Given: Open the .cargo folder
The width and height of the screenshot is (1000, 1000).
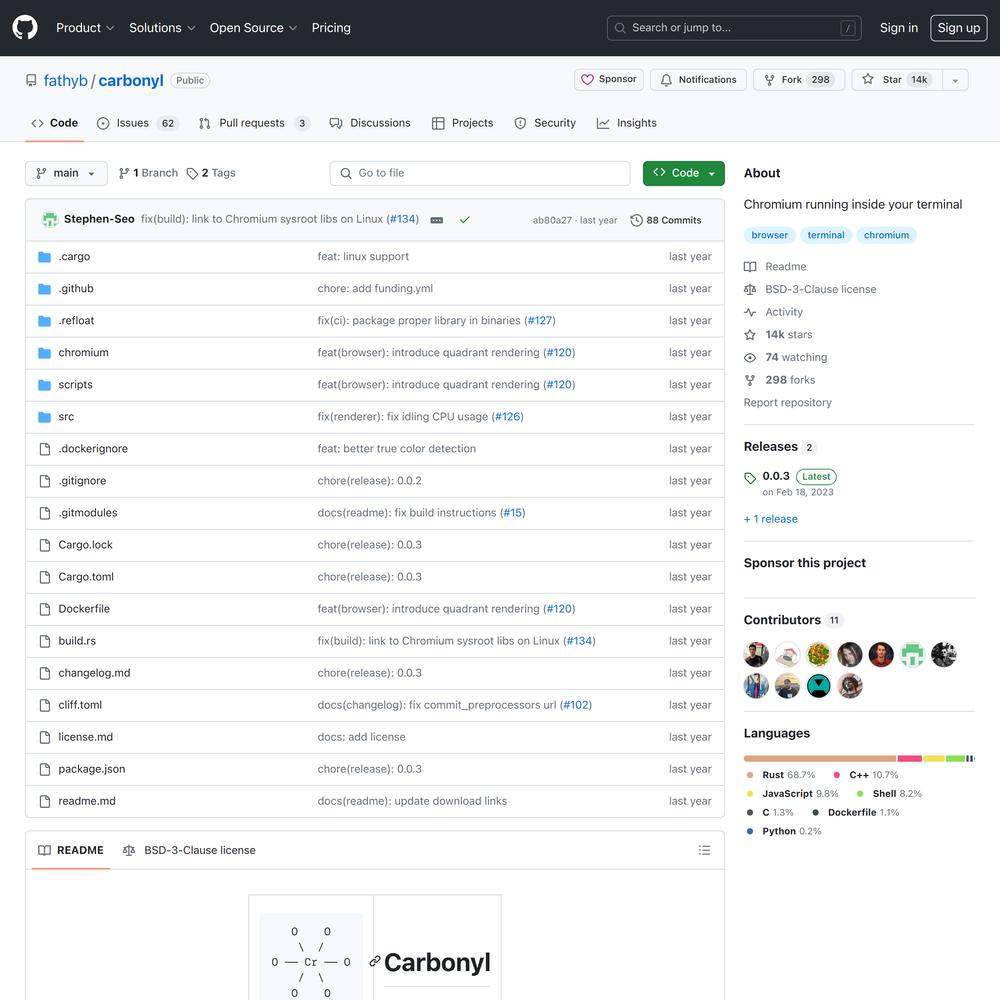Looking at the screenshot, I should (x=74, y=256).
